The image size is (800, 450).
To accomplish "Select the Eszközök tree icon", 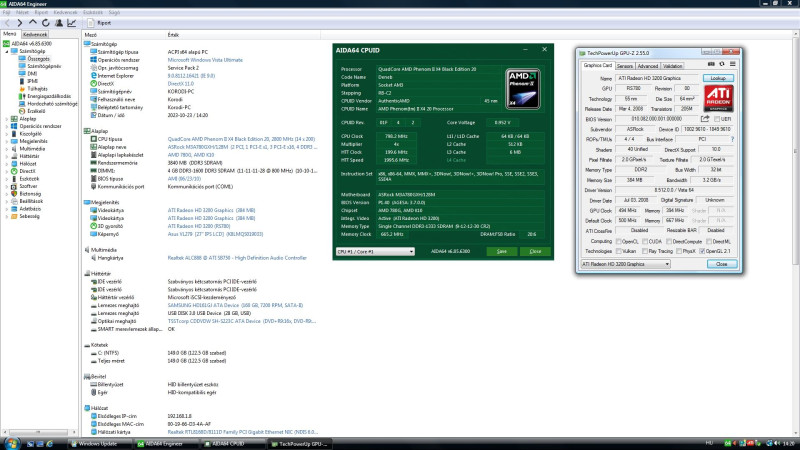I will (14, 179).
